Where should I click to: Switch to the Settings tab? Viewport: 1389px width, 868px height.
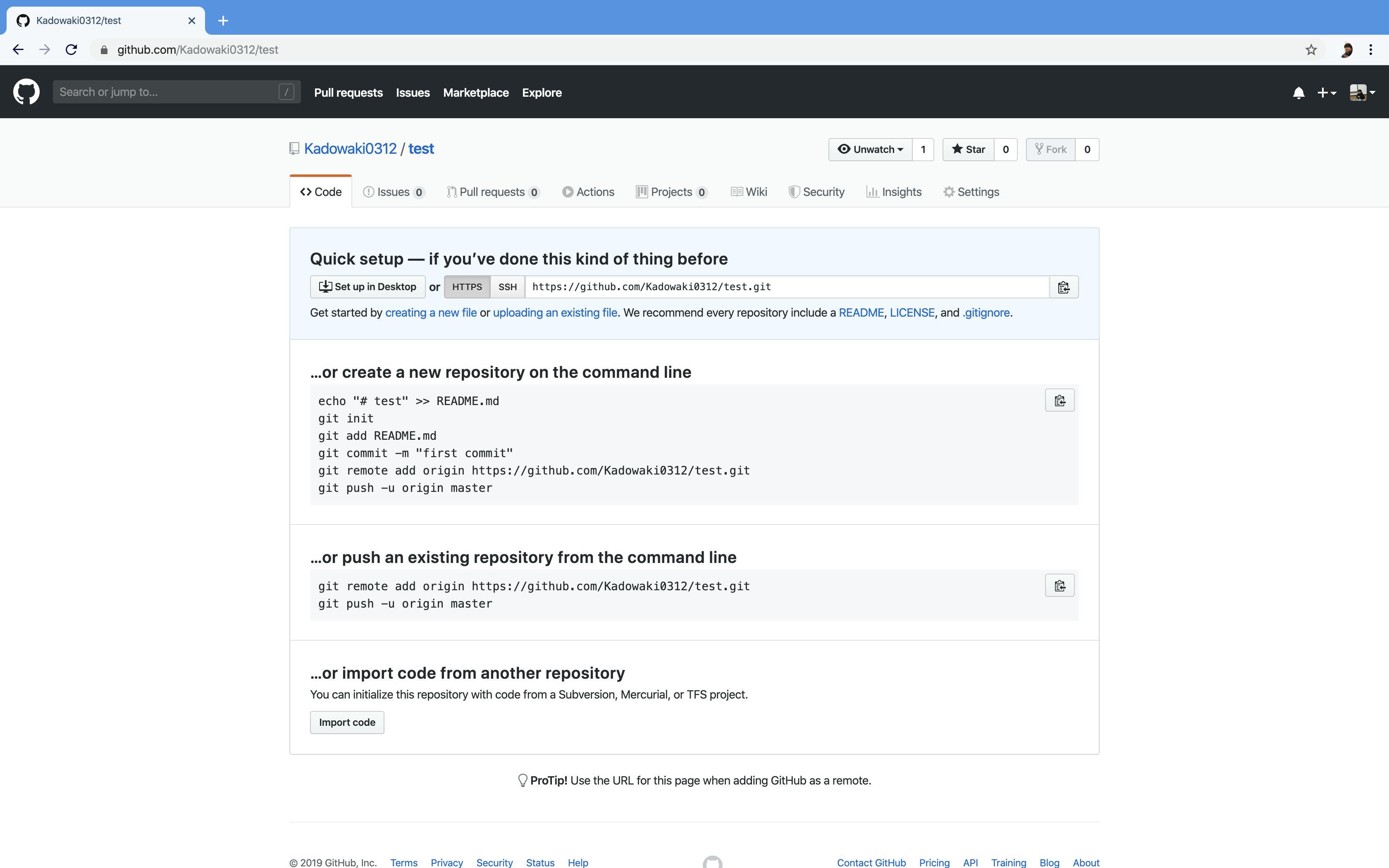(x=971, y=192)
